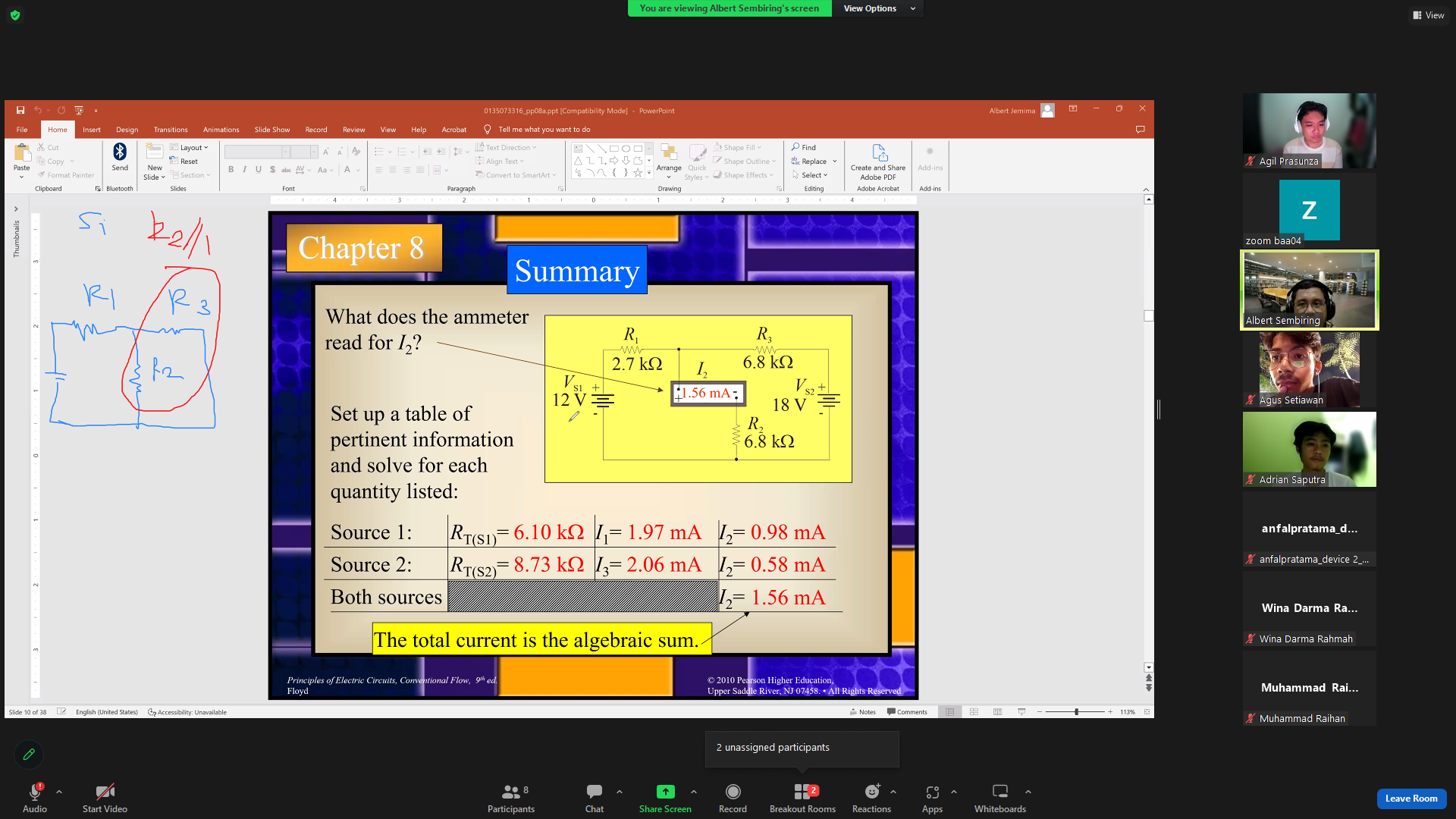Toggle Start Video camera
This screenshot has height=819, width=1456.
(105, 799)
